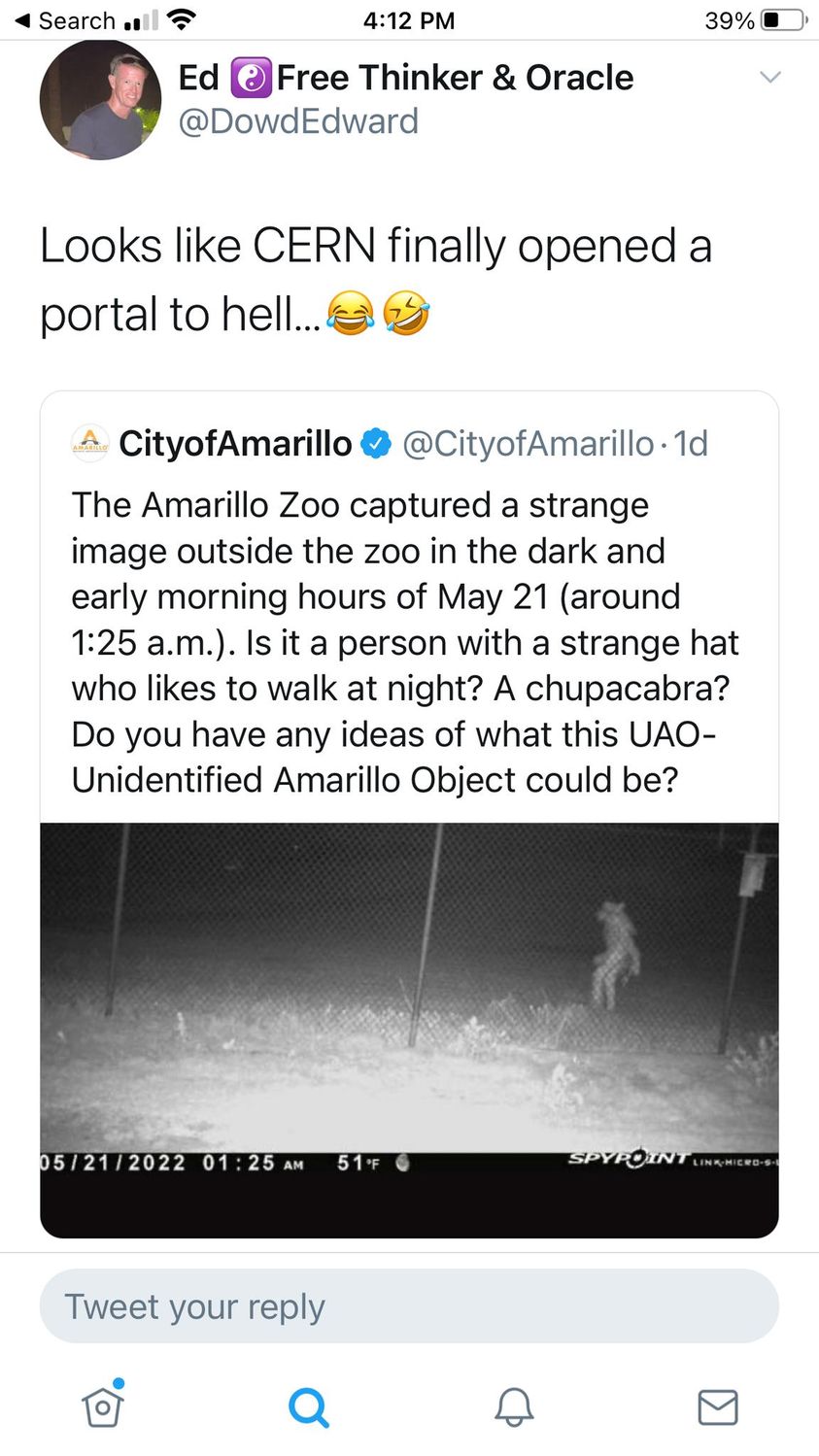Open the Messages envelope tab
The width and height of the screenshot is (819, 1456).
coord(718,1406)
